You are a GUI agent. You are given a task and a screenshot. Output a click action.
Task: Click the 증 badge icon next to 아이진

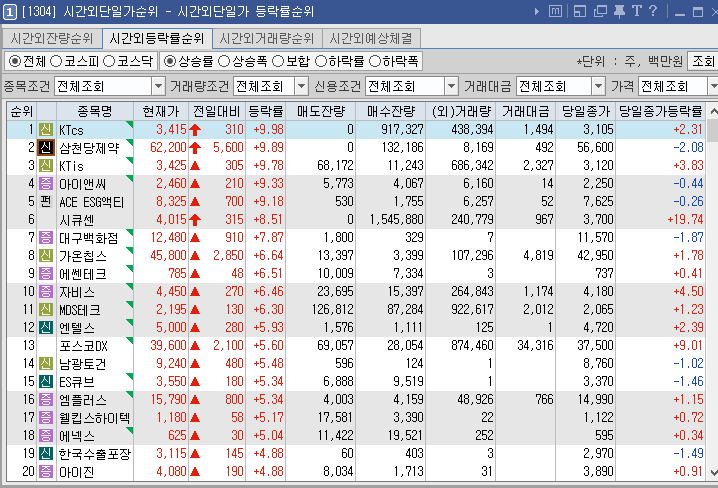[45, 472]
